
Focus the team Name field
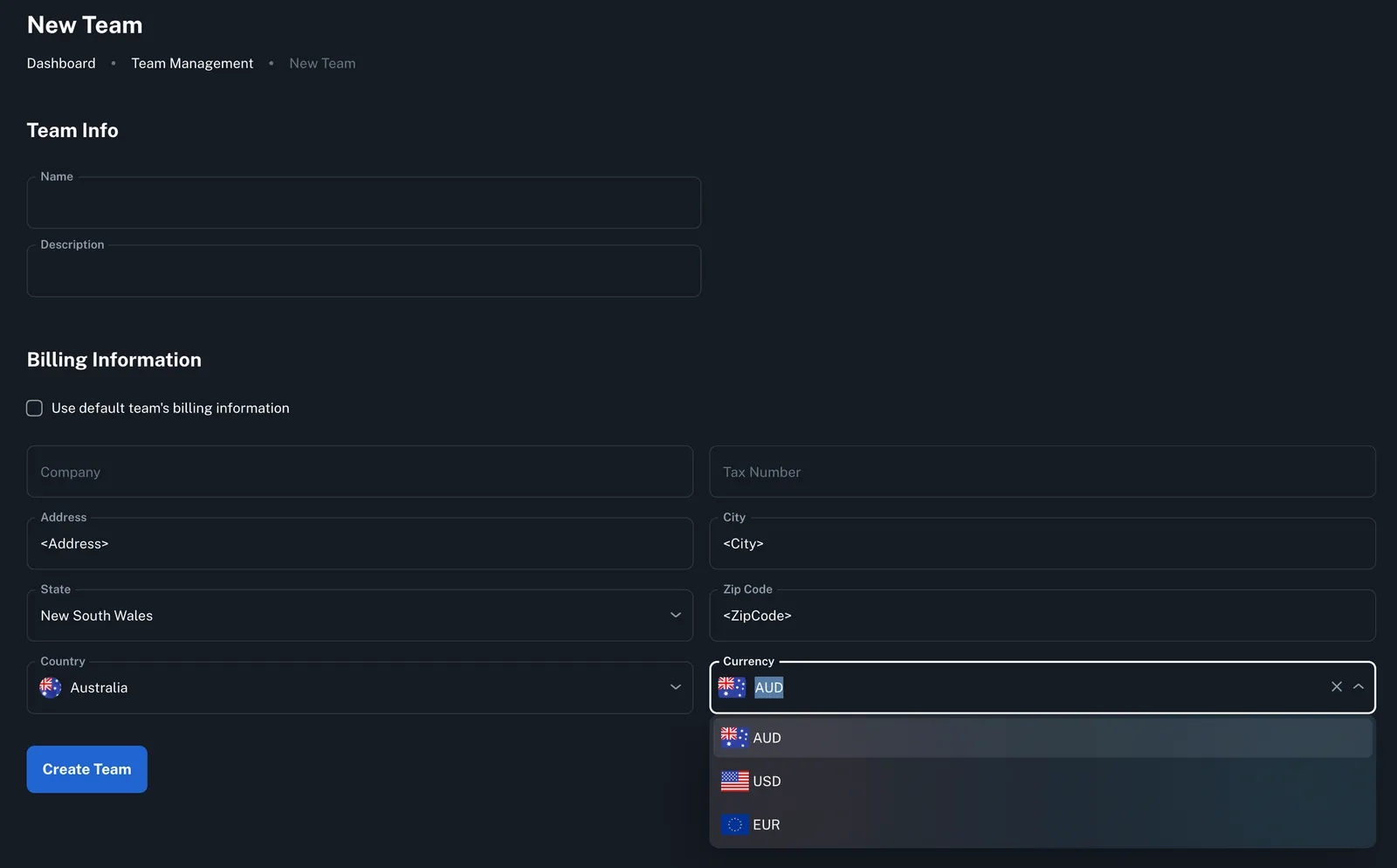[x=363, y=203]
